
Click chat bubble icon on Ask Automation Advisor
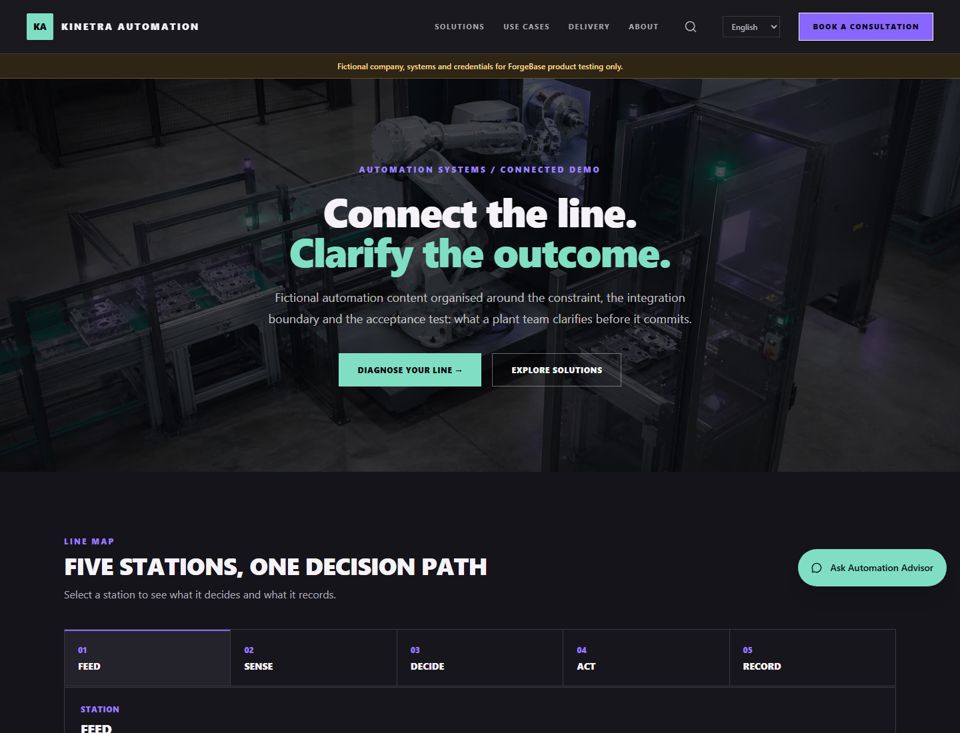(816, 568)
